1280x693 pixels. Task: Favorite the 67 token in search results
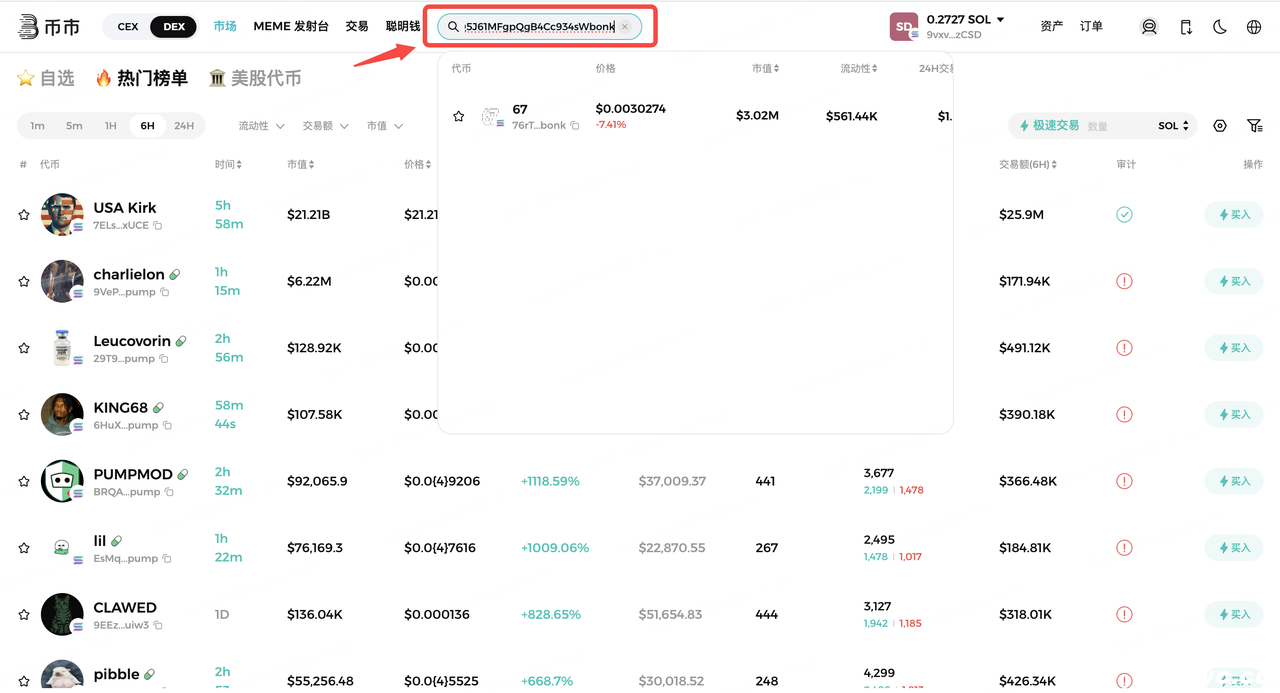click(x=459, y=117)
